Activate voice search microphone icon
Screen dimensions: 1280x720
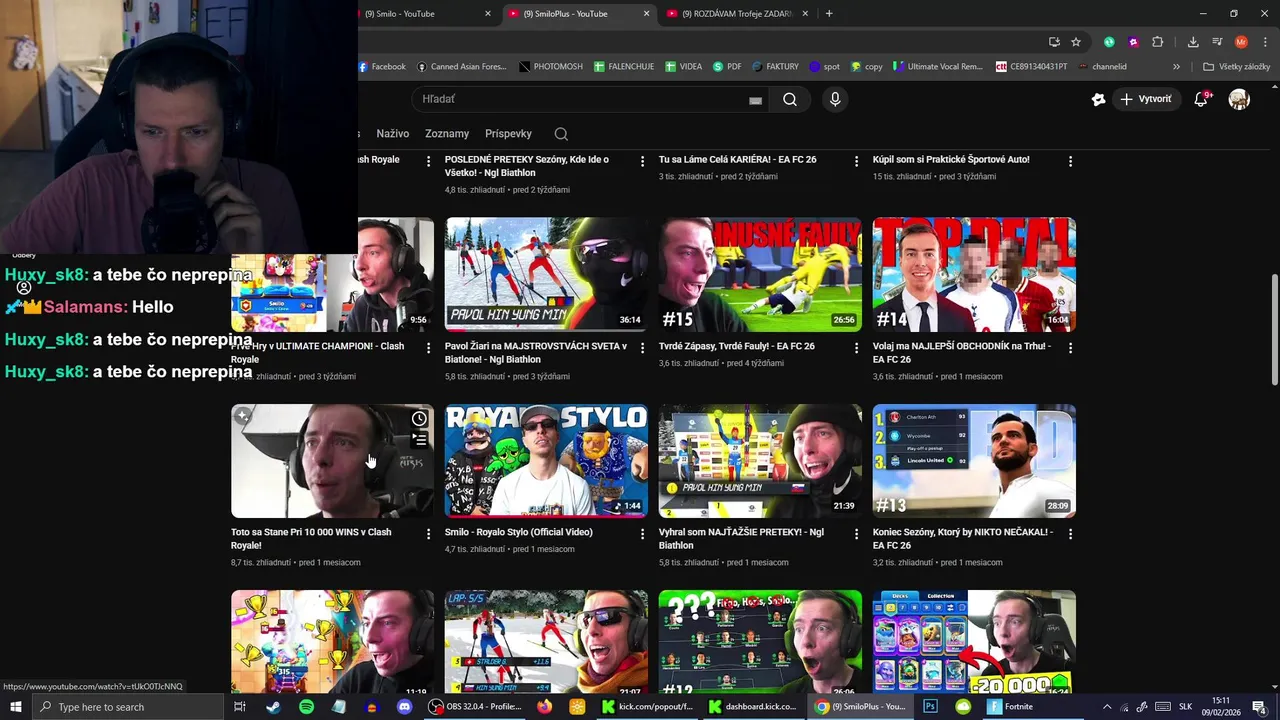click(x=835, y=99)
